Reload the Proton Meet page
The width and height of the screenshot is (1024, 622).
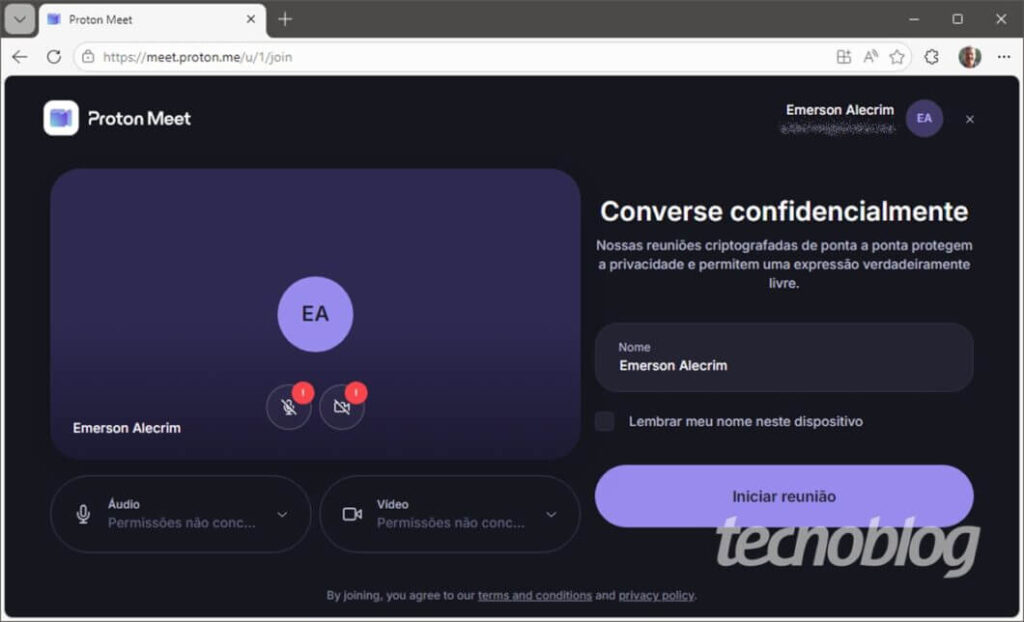click(x=51, y=57)
